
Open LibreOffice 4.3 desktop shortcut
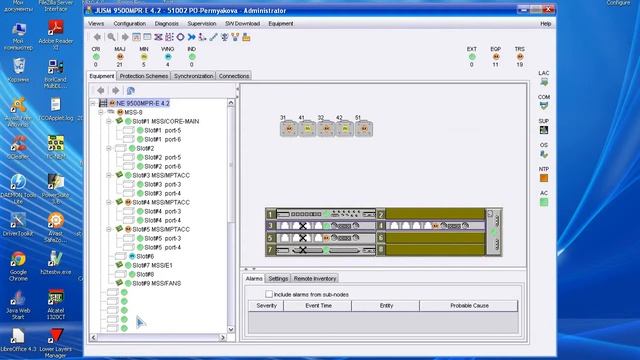pos(18,340)
